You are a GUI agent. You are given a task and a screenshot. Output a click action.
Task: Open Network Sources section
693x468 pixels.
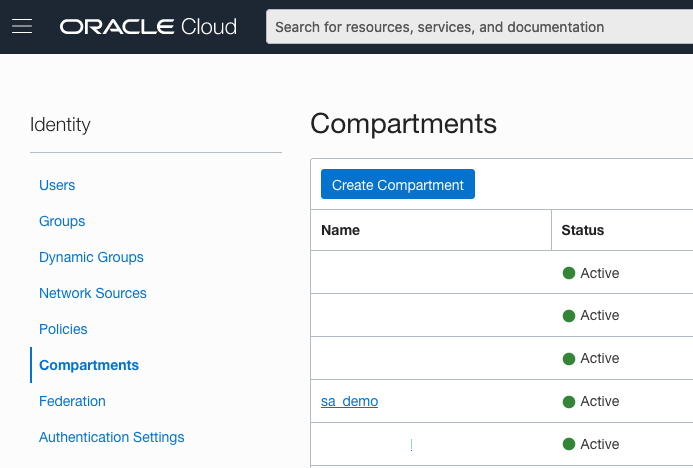pos(93,293)
